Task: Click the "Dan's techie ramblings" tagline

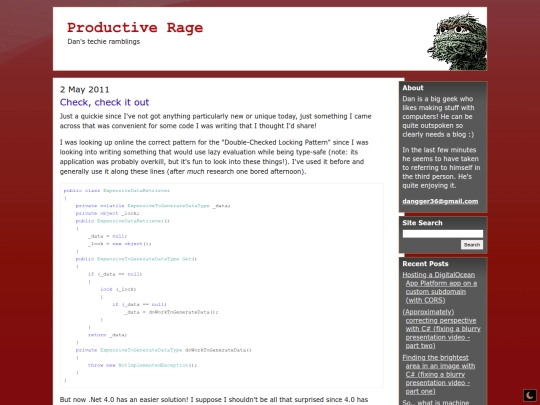Action: click(x=104, y=42)
